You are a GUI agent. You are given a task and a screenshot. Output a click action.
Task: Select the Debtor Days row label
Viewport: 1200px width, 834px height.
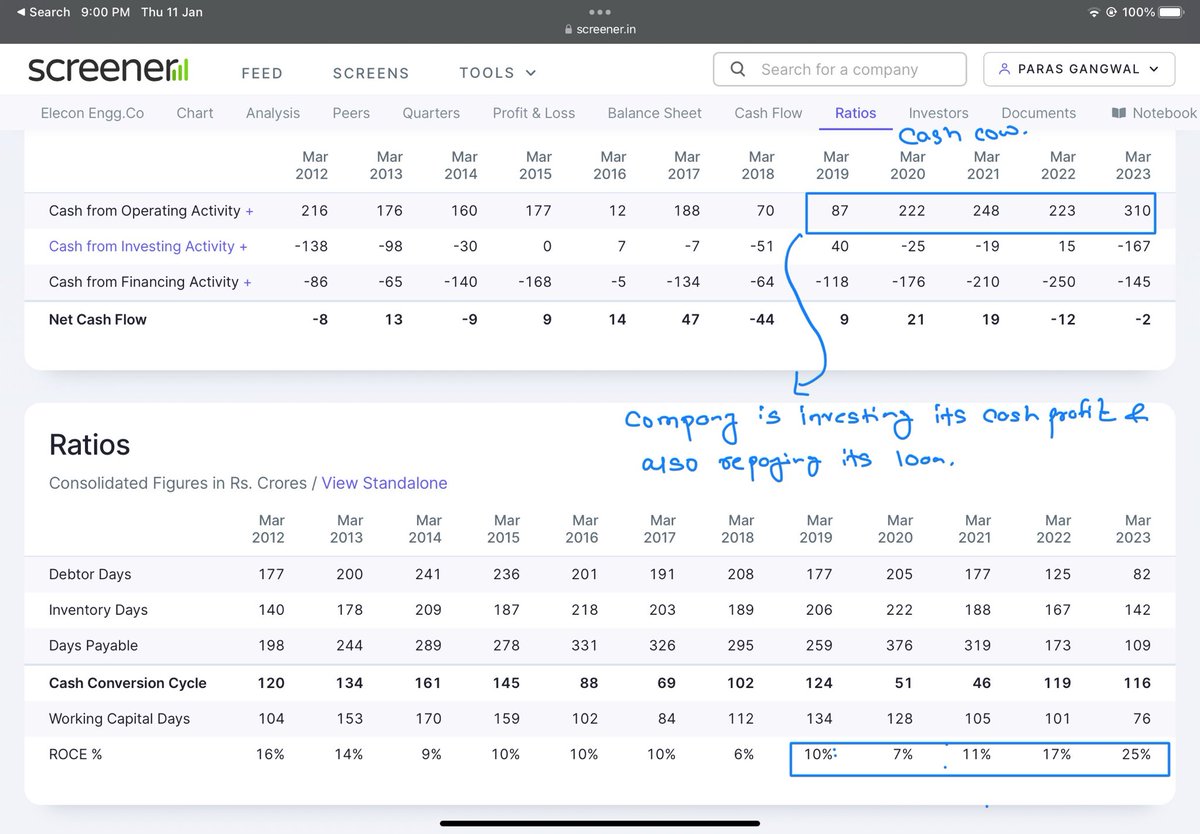[90, 575]
